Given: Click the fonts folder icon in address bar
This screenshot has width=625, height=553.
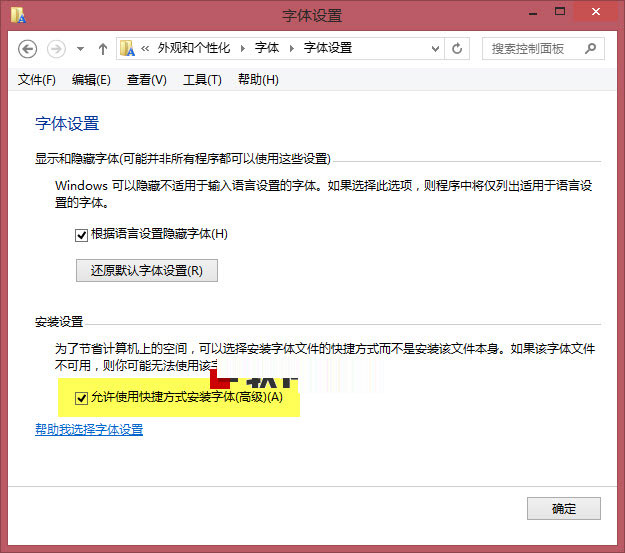Looking at the screenshot, I should coord(128,48).
